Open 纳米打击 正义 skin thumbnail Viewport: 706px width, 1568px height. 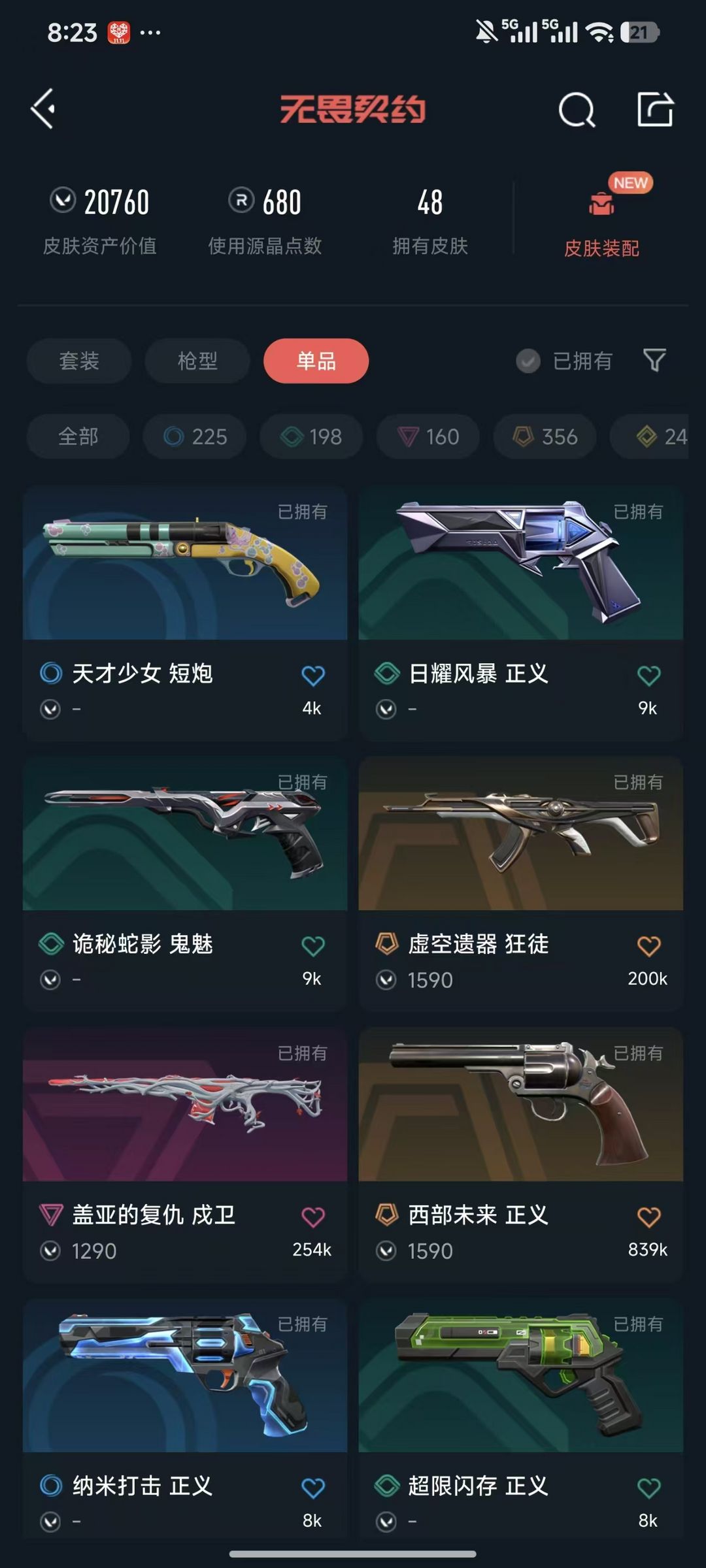coord(185,1375)
